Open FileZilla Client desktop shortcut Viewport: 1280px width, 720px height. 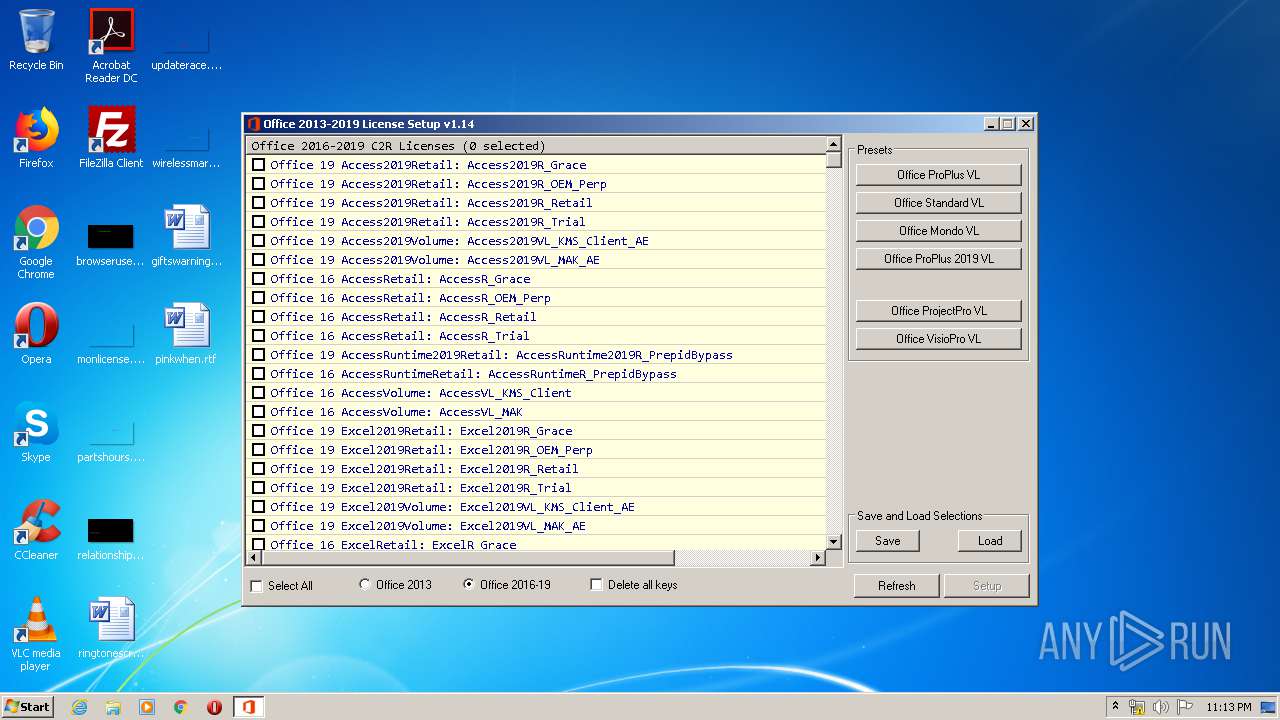click(x=111, y=138)
